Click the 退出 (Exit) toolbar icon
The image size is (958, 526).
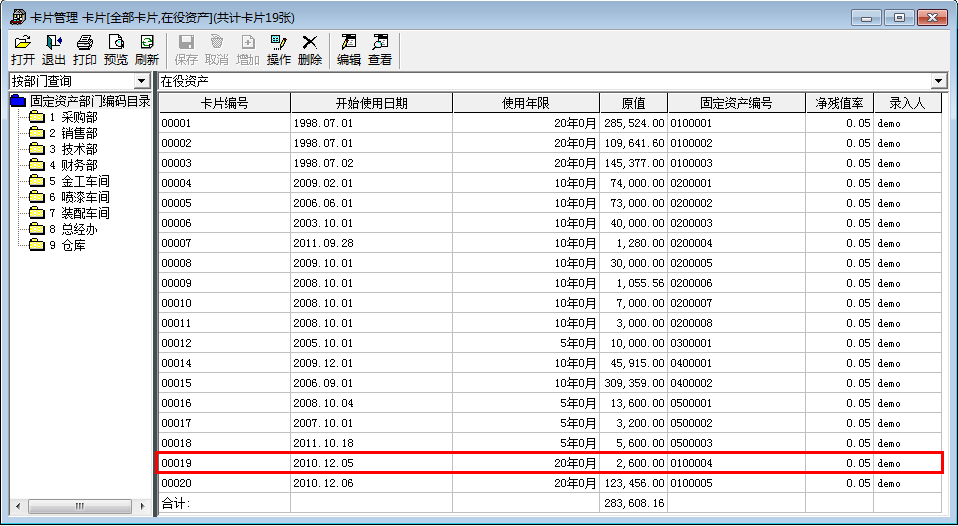point(54,50)
